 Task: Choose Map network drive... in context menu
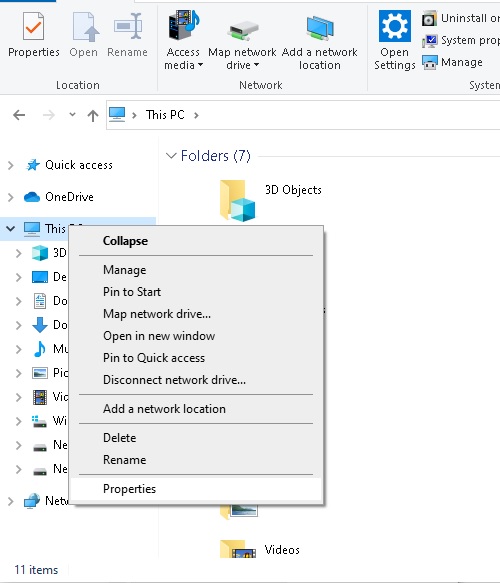(196, 314)
